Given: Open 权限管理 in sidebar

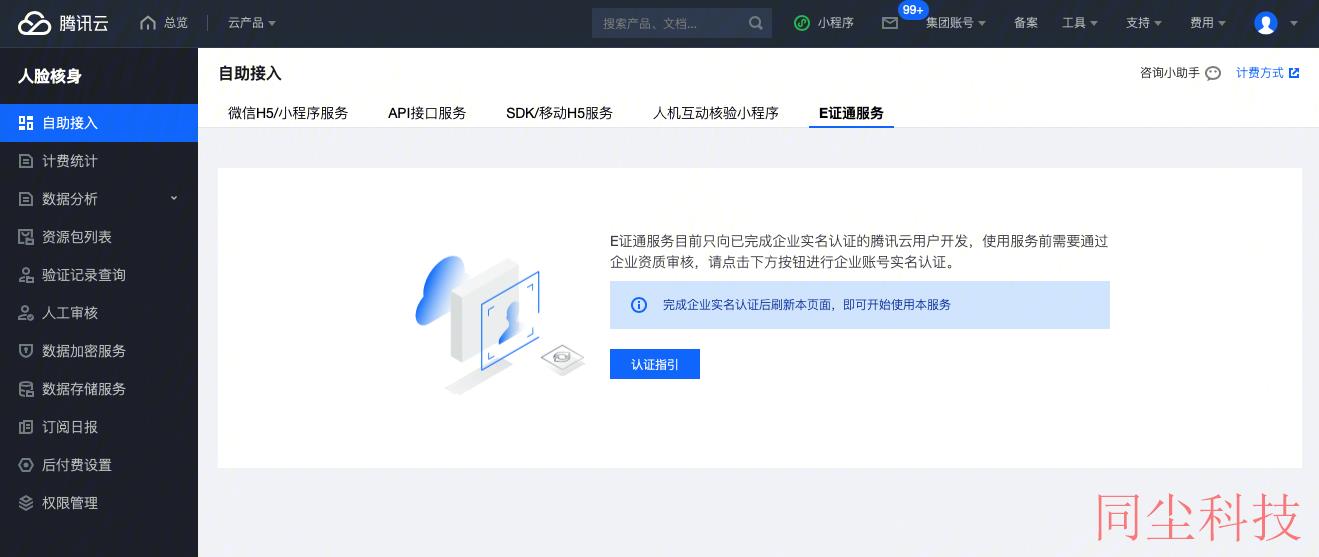Looking at the screenshot, I should 99,503.
